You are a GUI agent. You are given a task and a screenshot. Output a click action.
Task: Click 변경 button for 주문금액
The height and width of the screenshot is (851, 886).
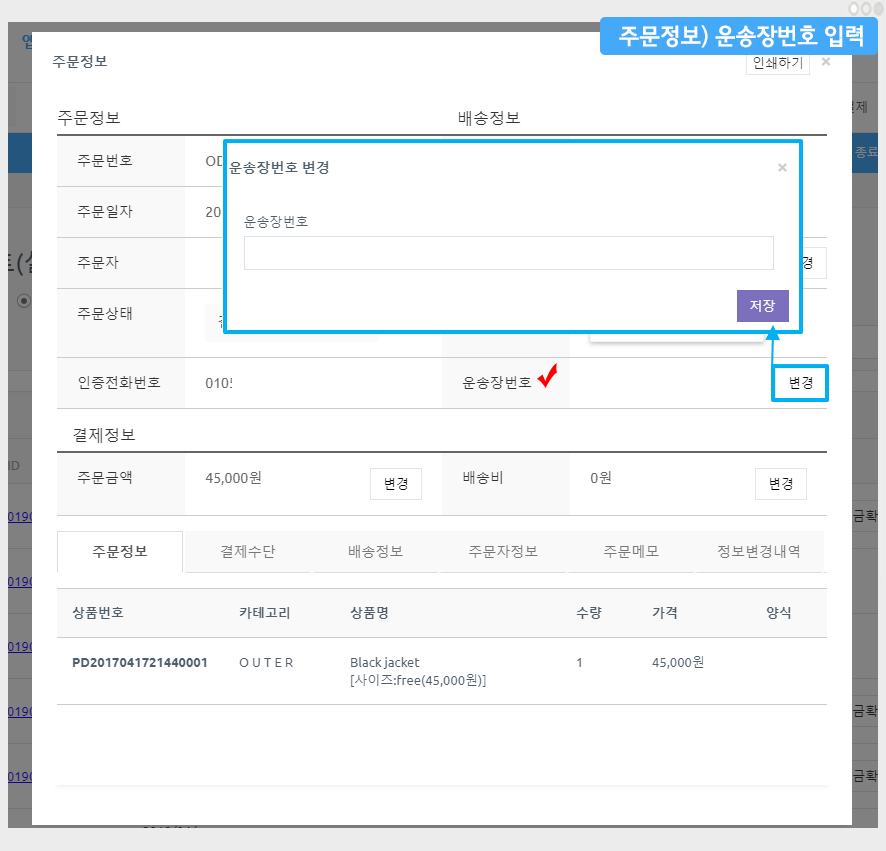tap(395, 483)
